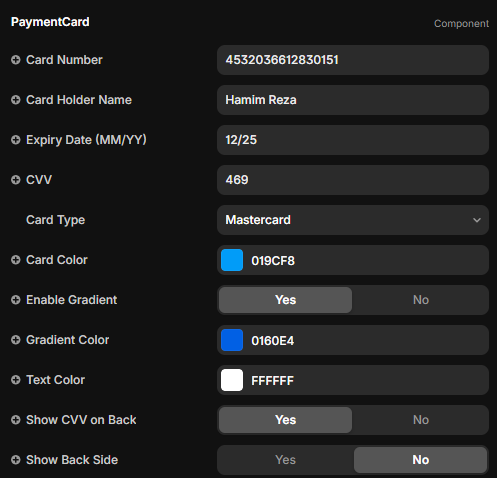
Task: Click the chevron arrow in Card Type field
Action: click(x=477, y=220)
